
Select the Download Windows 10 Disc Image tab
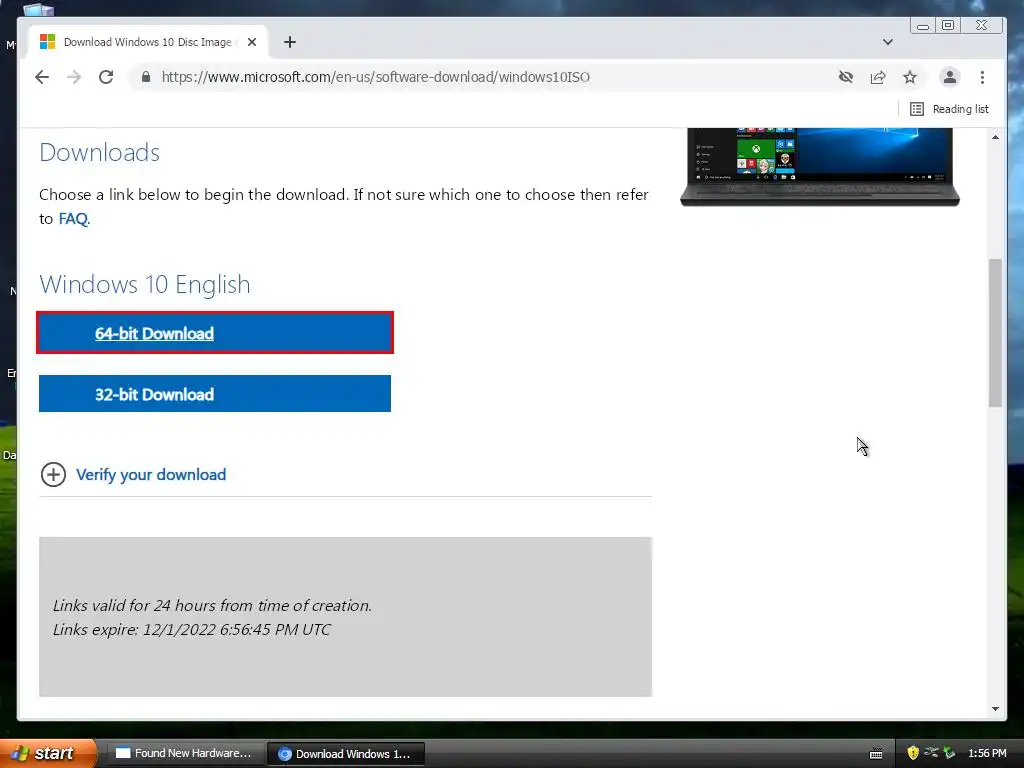click(147, 42)
